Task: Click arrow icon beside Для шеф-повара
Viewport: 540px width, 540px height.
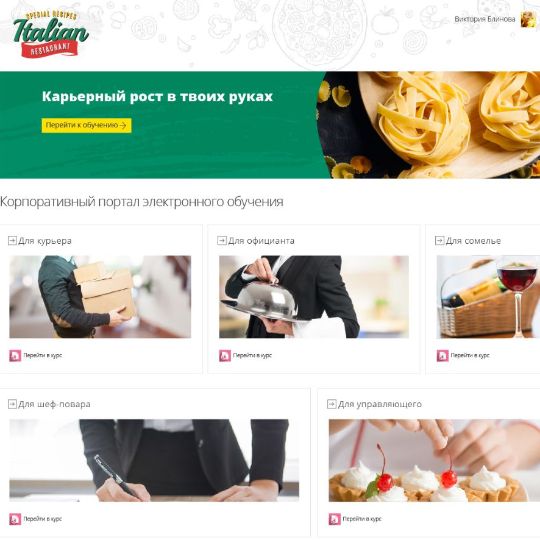Action: pyautogui.click(x=12, y=404)
